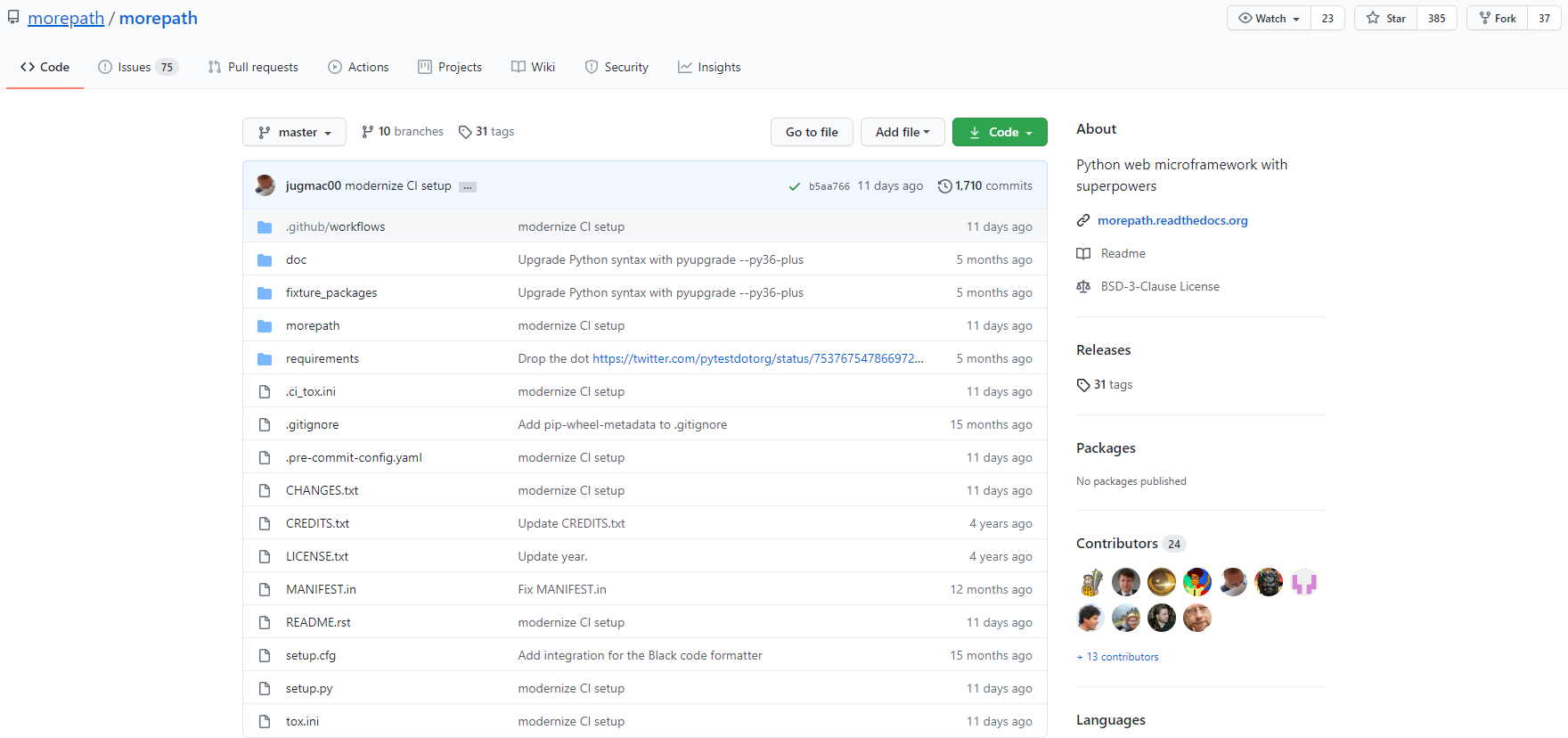Switch to the Issues tab

138,67
